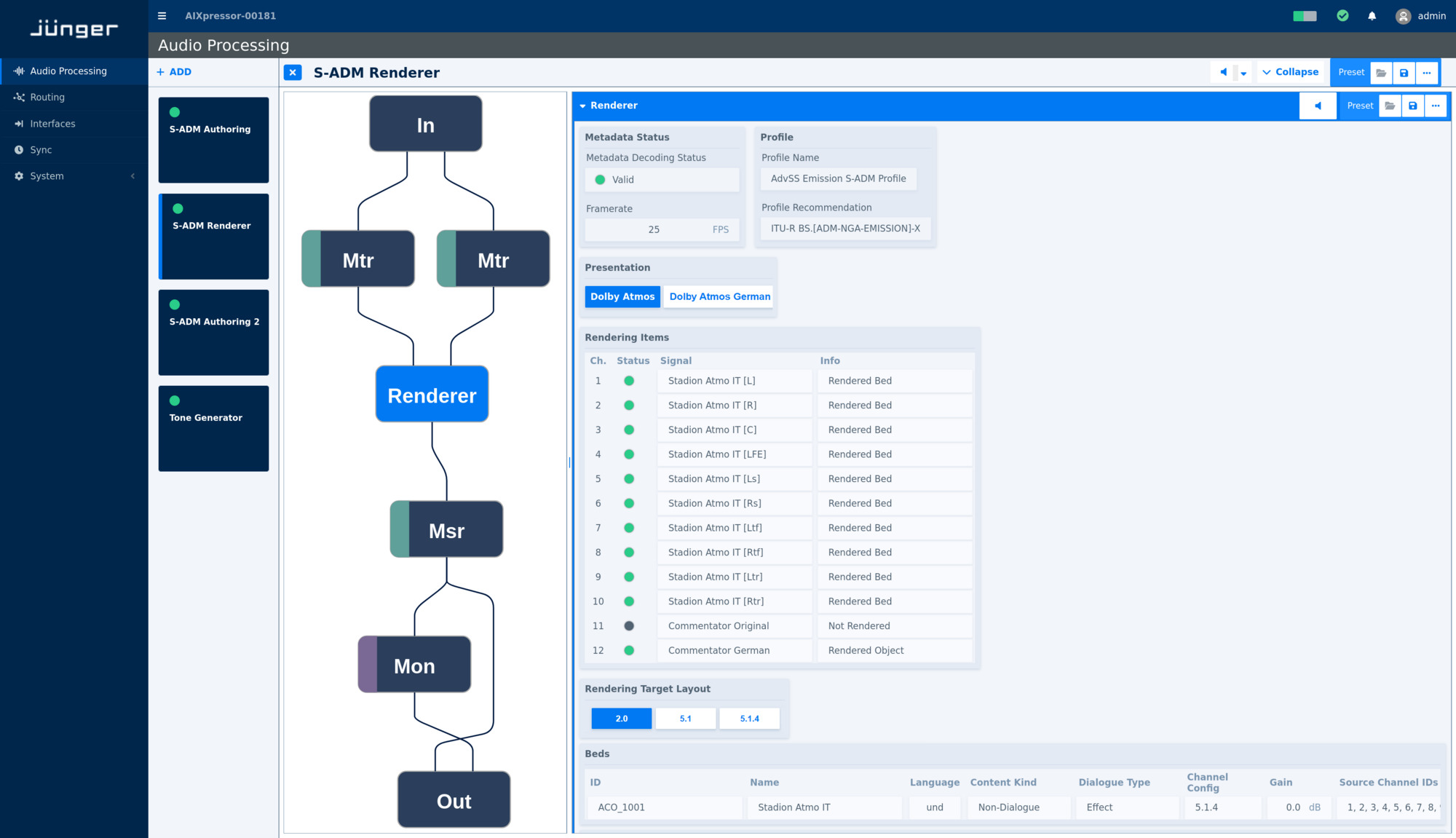Save preset in Renderer section header
The image size is (1456, 838).
pos(1412,106)
